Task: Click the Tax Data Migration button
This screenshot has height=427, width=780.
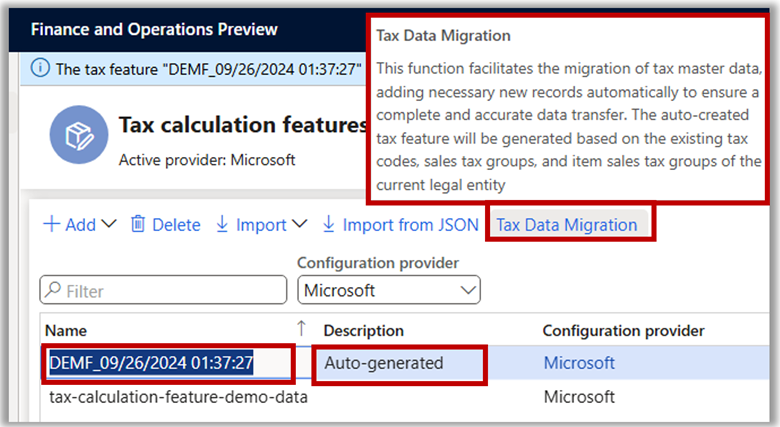Action: click(567, 225)
